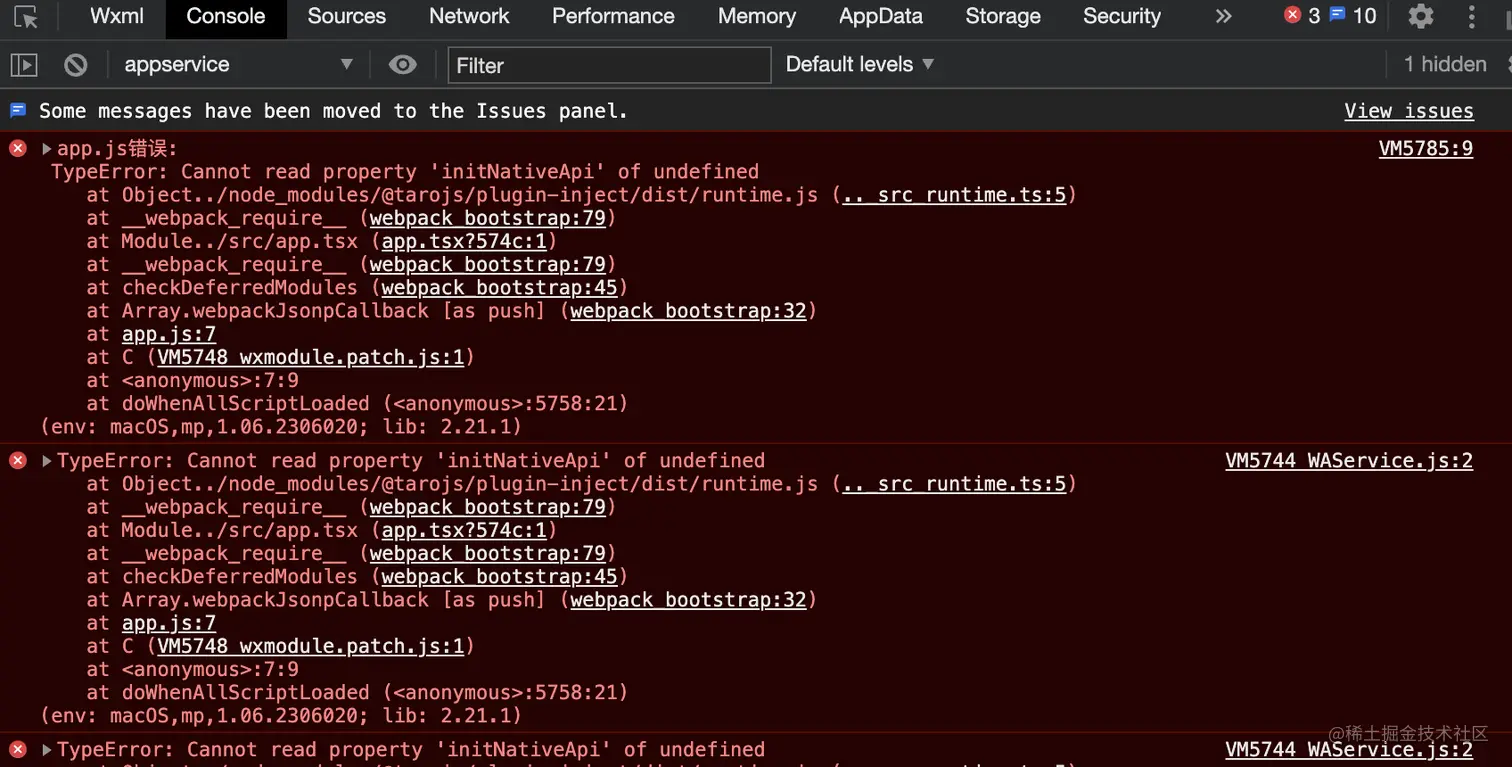The height and width of the screenshot is (767, 1512).
Task: Open webpack bootstrap:32 link in second error
Action: (688, 600)
